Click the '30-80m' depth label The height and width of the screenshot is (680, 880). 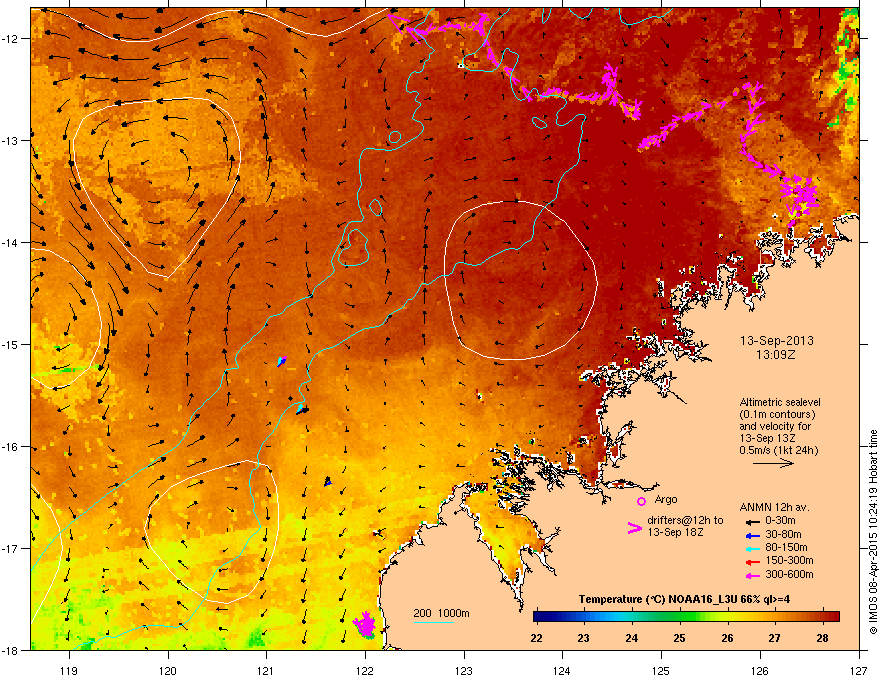pos(783,535)
